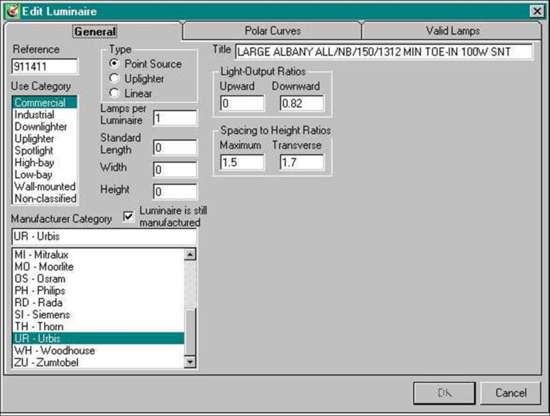
Task: Click the Downward light-output ratio field
Action: pyautogui.click(x=302, y=103)
